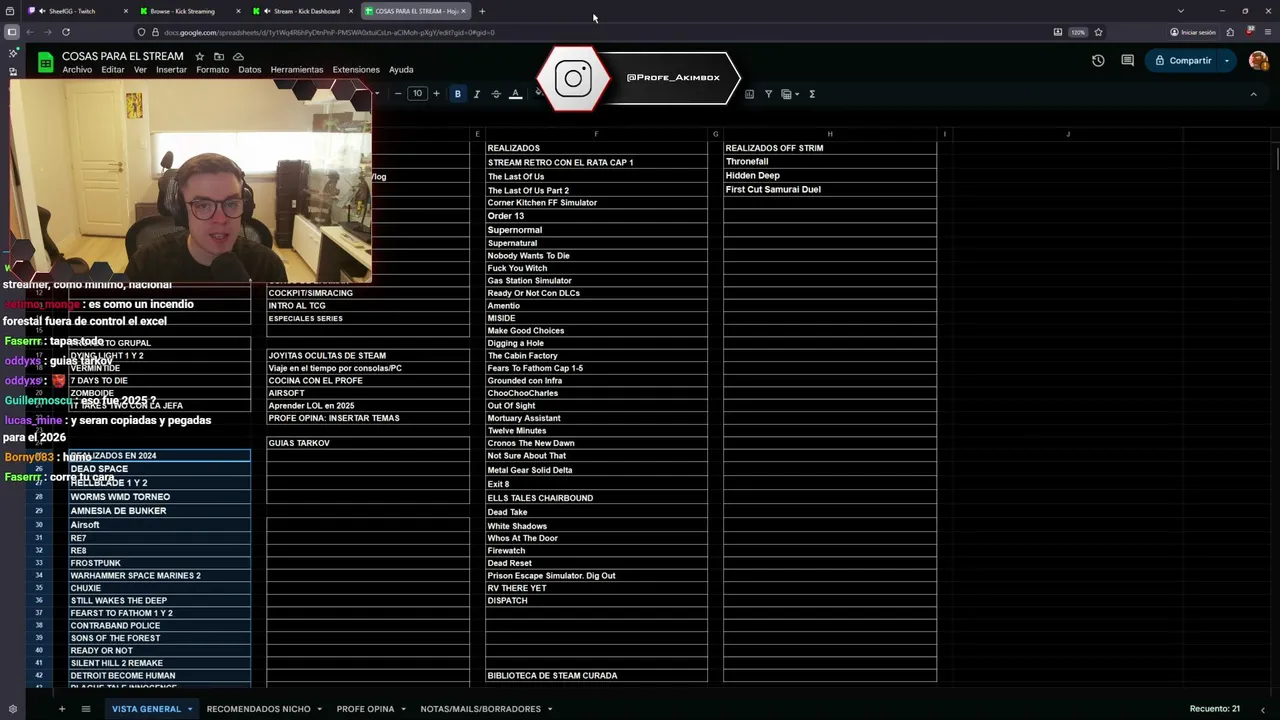
Task: Open the VISTA GENERAL tab dropdown arrow
Action: [x=189, y=709]
